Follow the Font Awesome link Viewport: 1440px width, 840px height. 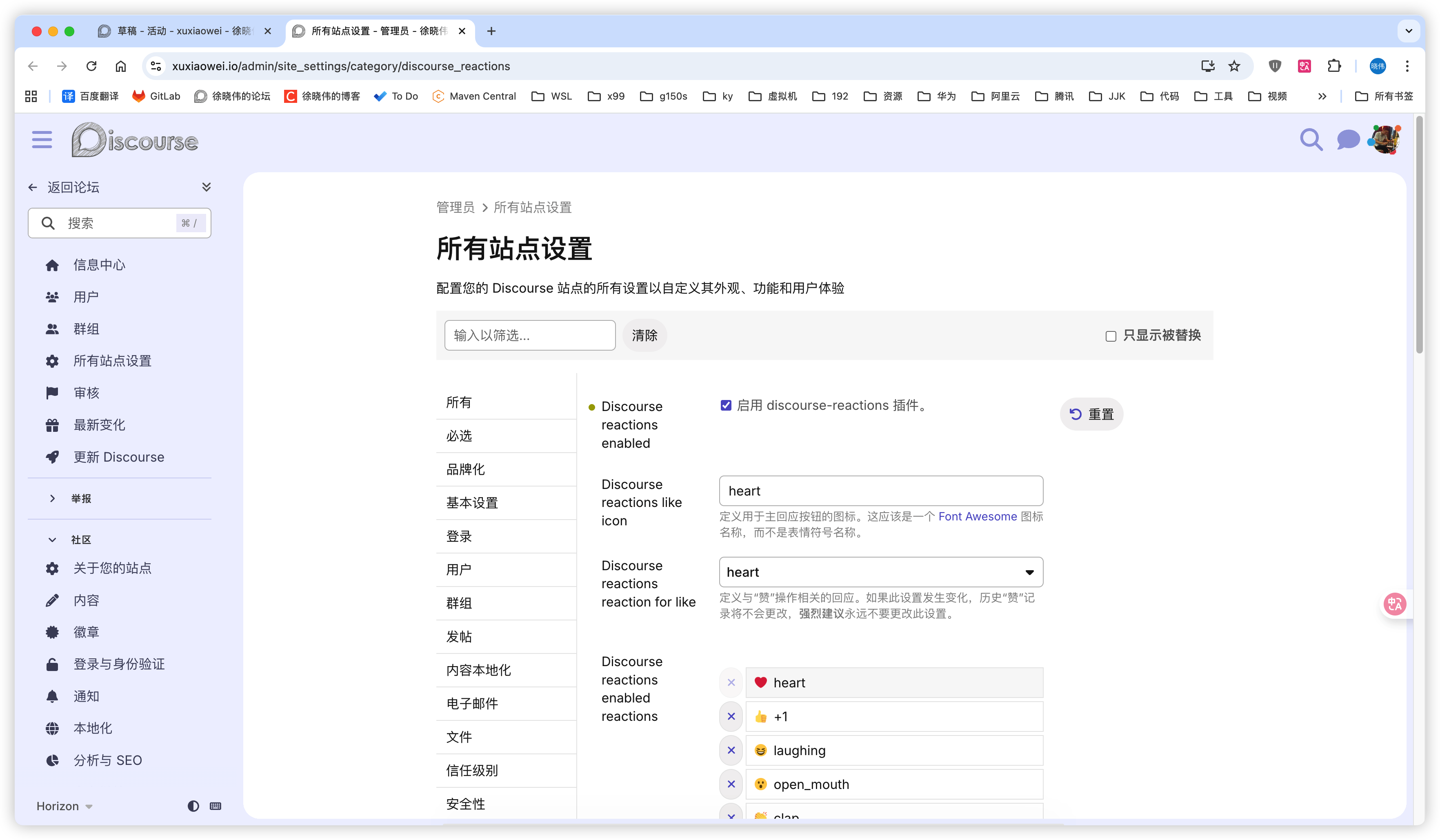click(977, 517)
